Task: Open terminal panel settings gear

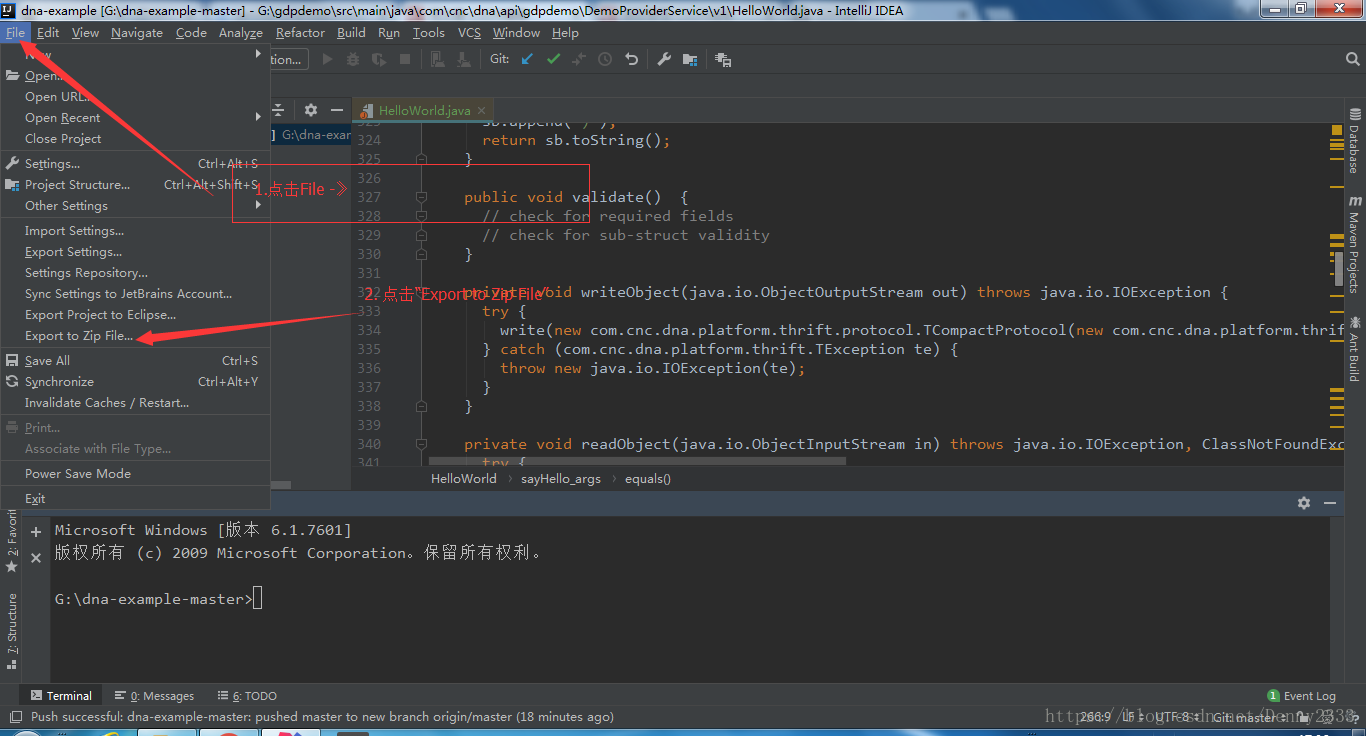Action: point(1304,503)
